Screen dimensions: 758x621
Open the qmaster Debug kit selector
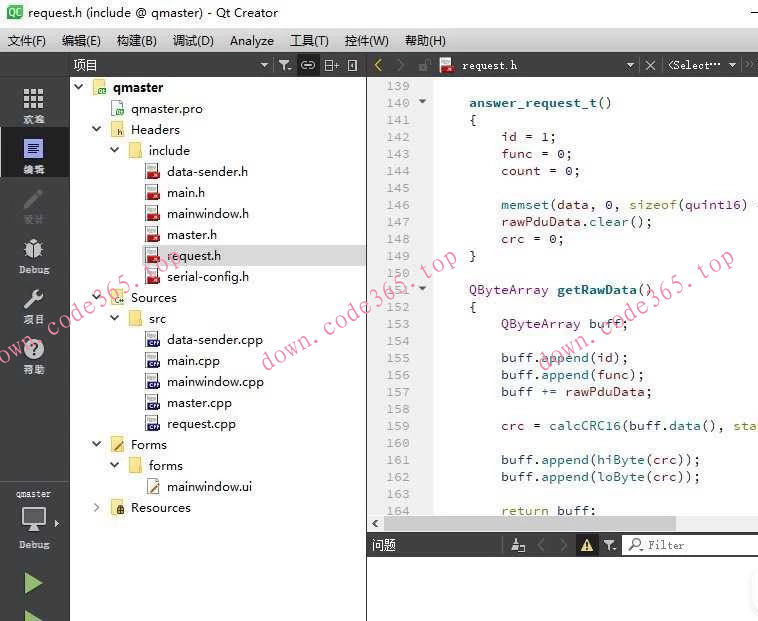click(34, 520)
